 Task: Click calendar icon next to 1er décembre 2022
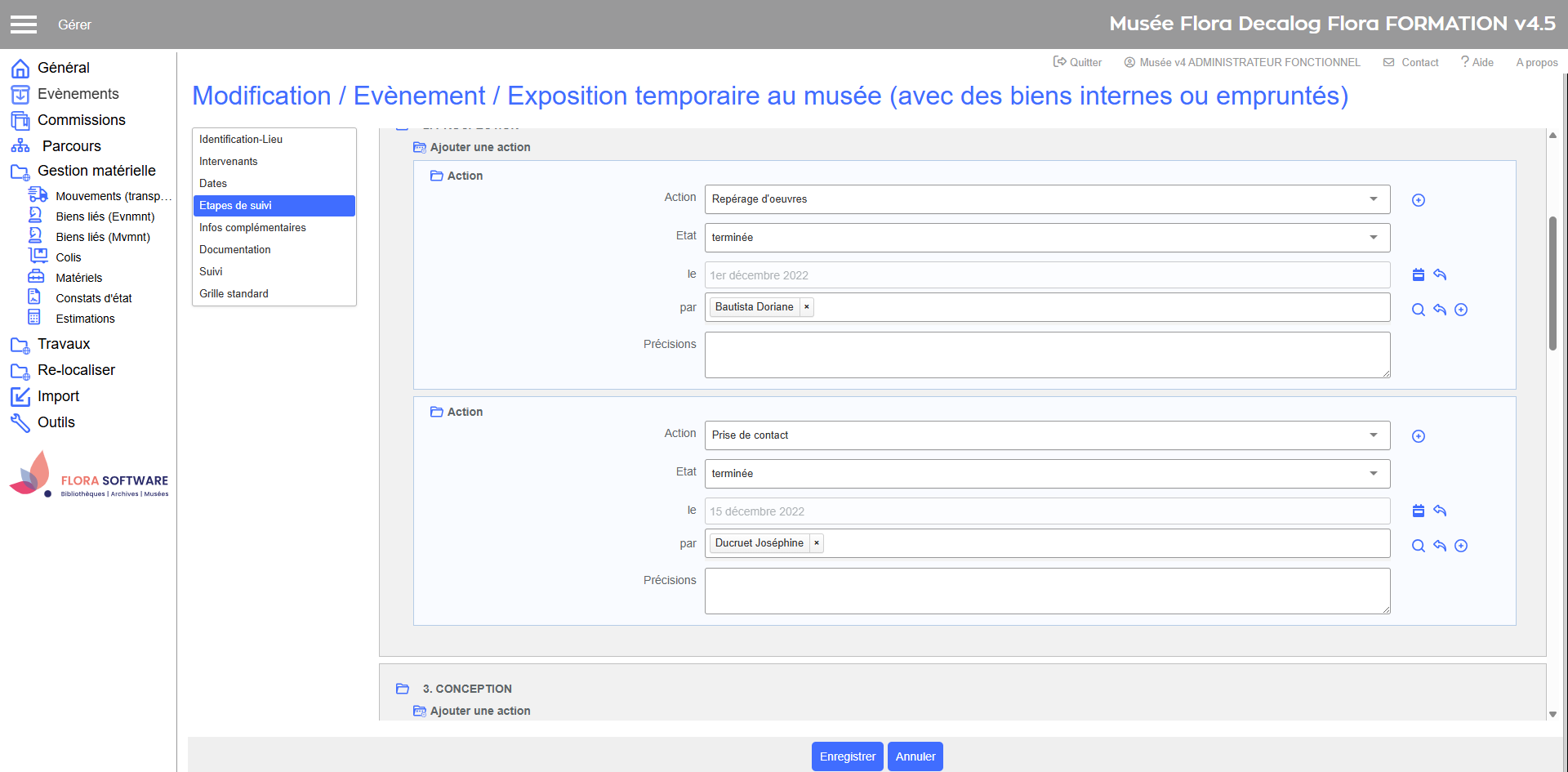pos(1419,275)
